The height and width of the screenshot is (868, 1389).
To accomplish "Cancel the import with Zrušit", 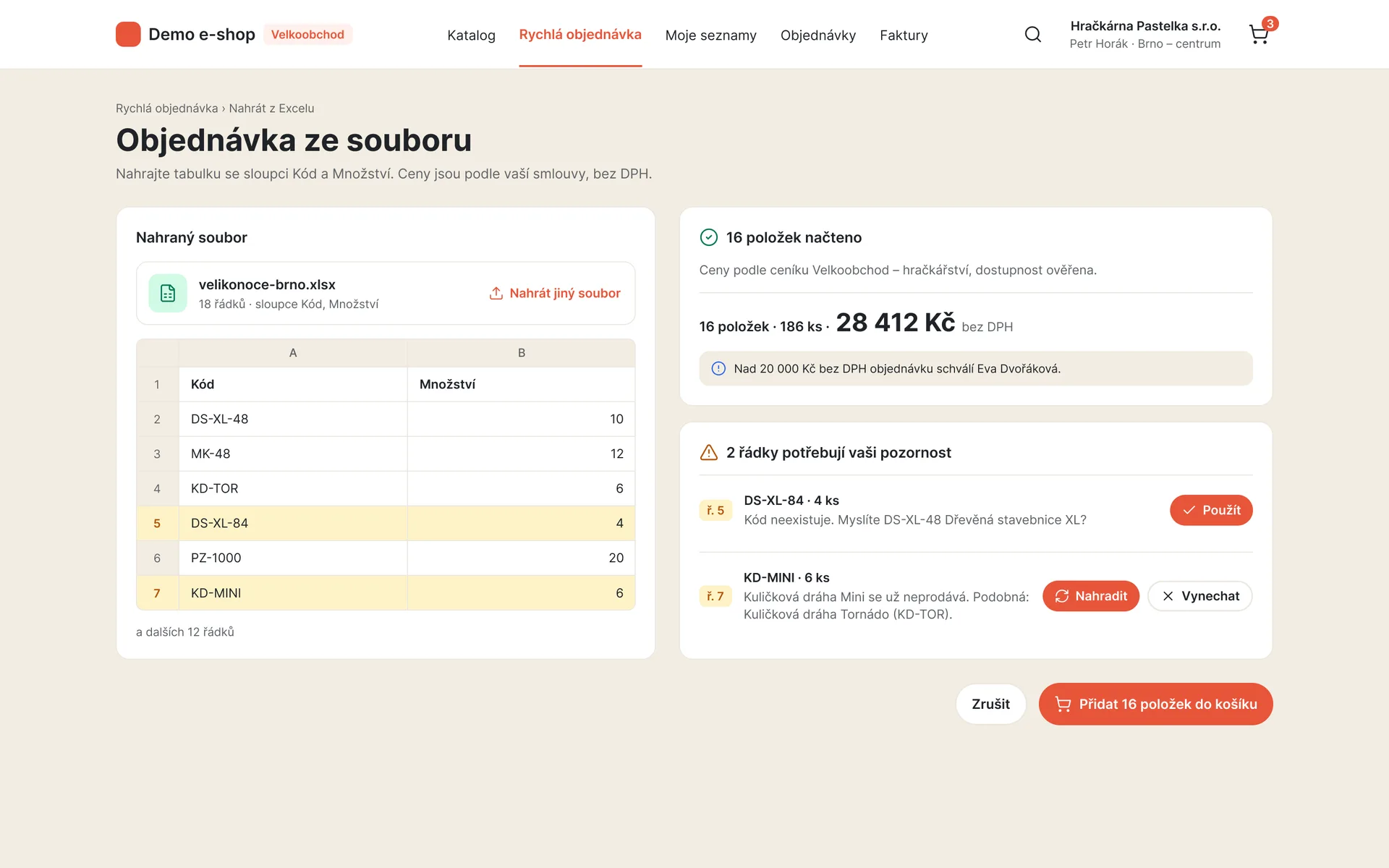I will tap(990, 705).
